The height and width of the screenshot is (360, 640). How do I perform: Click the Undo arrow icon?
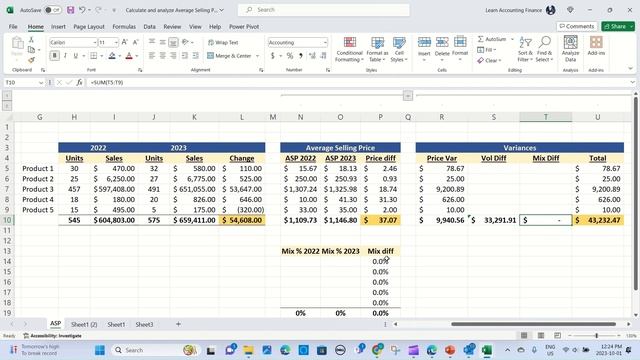pyautogui.click(x=82, y=10)
